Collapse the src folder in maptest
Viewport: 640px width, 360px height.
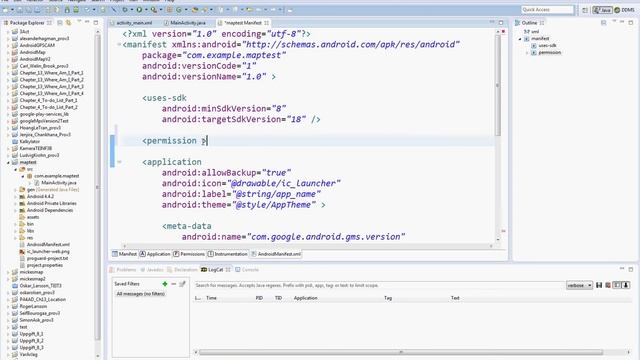click(16, 169)
